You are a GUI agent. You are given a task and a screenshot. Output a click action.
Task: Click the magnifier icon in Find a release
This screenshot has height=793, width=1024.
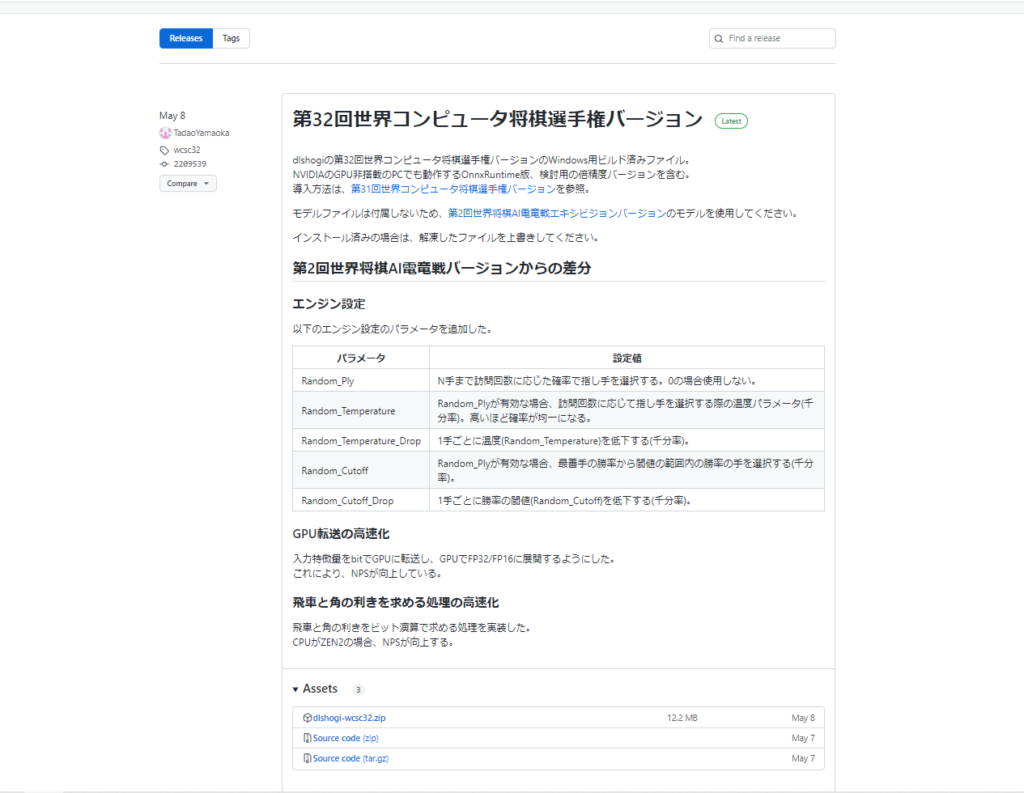point(719,39)
